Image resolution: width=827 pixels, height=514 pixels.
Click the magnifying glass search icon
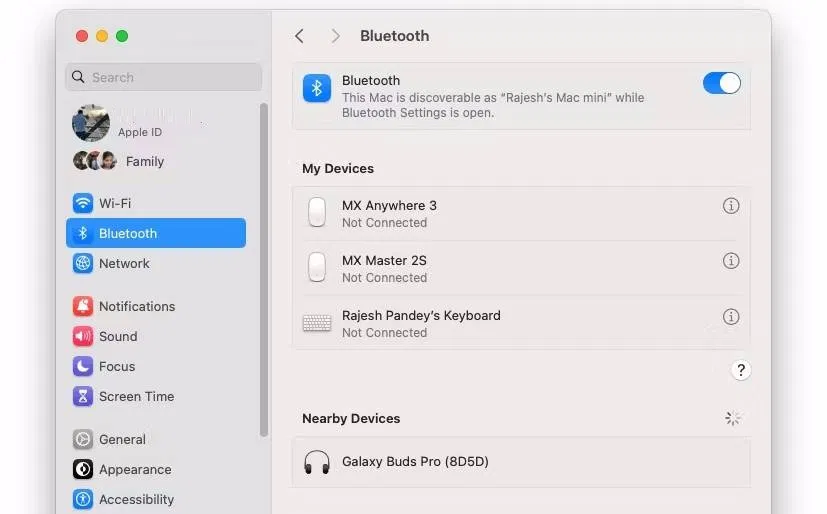click(78, 77)
